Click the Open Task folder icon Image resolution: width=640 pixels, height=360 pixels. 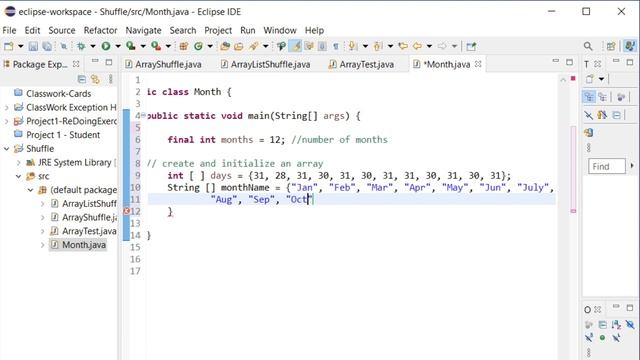click(x=239, y=47)
